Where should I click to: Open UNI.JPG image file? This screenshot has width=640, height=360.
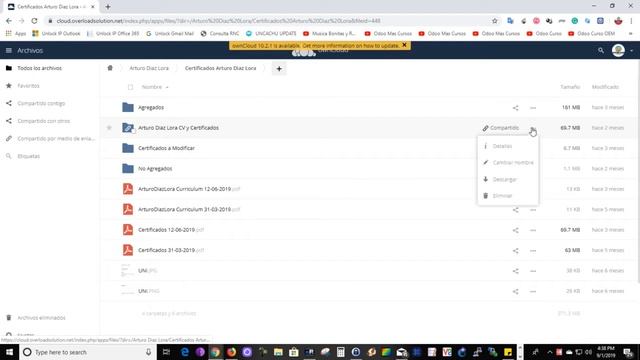(147, 271)
